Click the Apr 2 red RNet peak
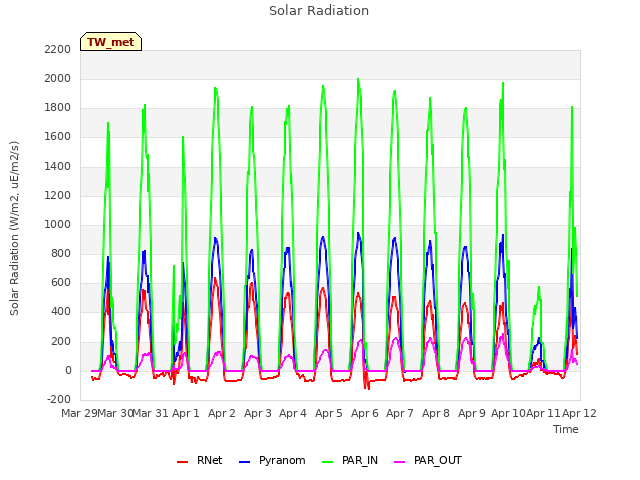Screen dimensions: 640x480 point(215,279)
